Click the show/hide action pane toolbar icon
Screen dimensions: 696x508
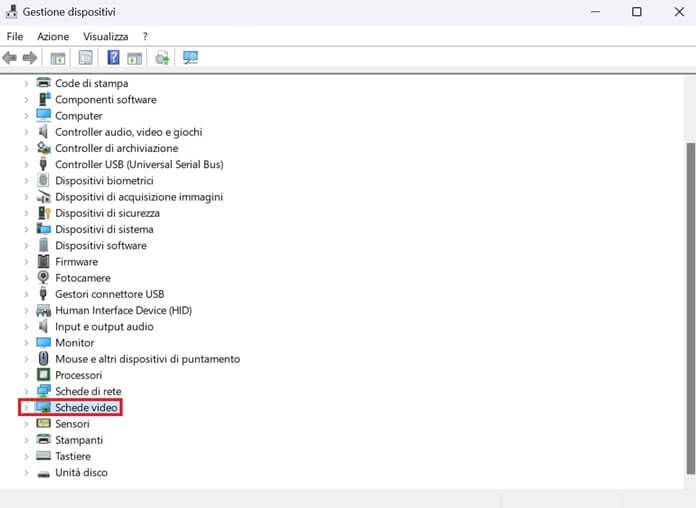tap(134, 58)
